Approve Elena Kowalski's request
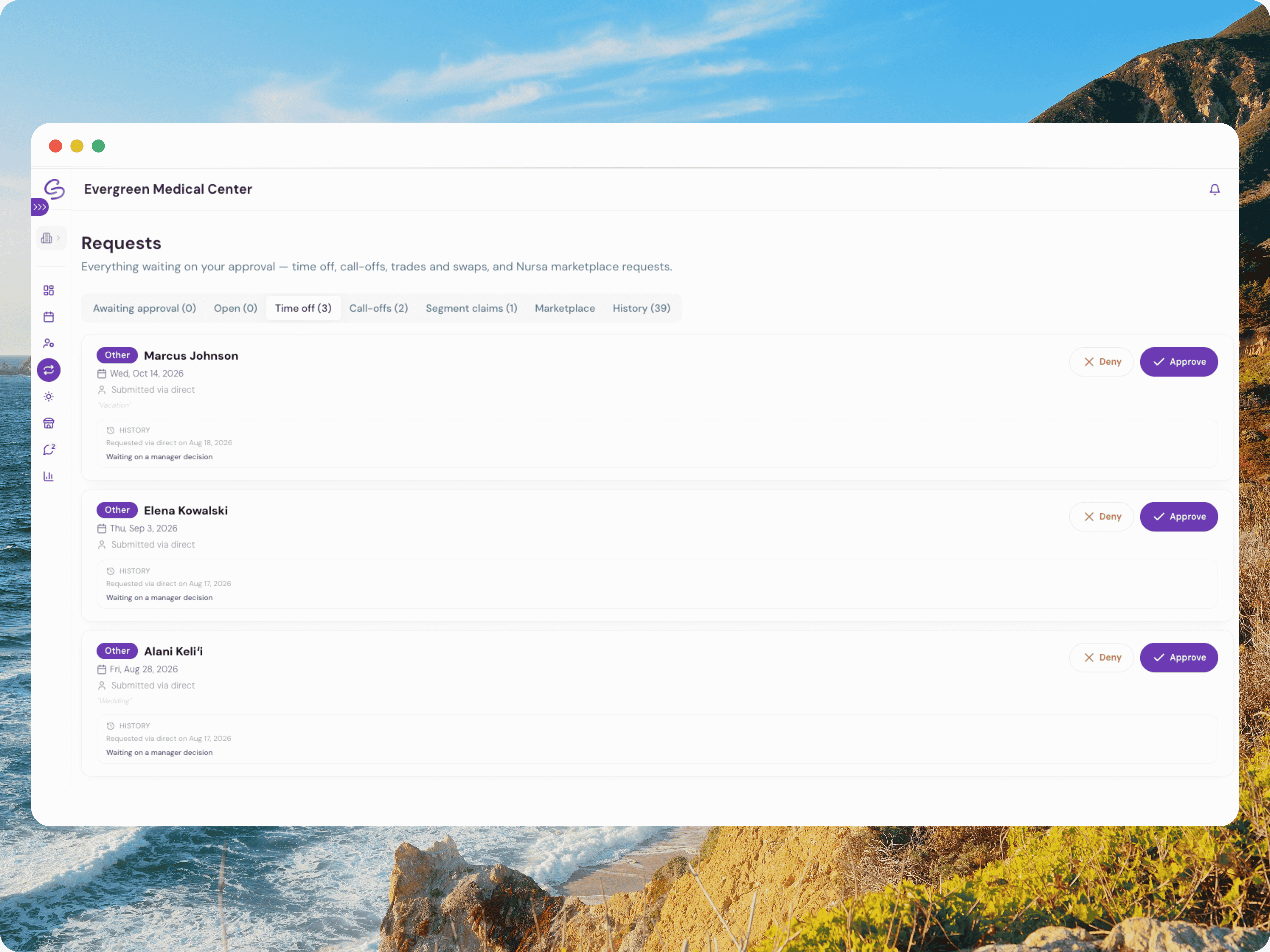1270x952 pixels. 1179,517
